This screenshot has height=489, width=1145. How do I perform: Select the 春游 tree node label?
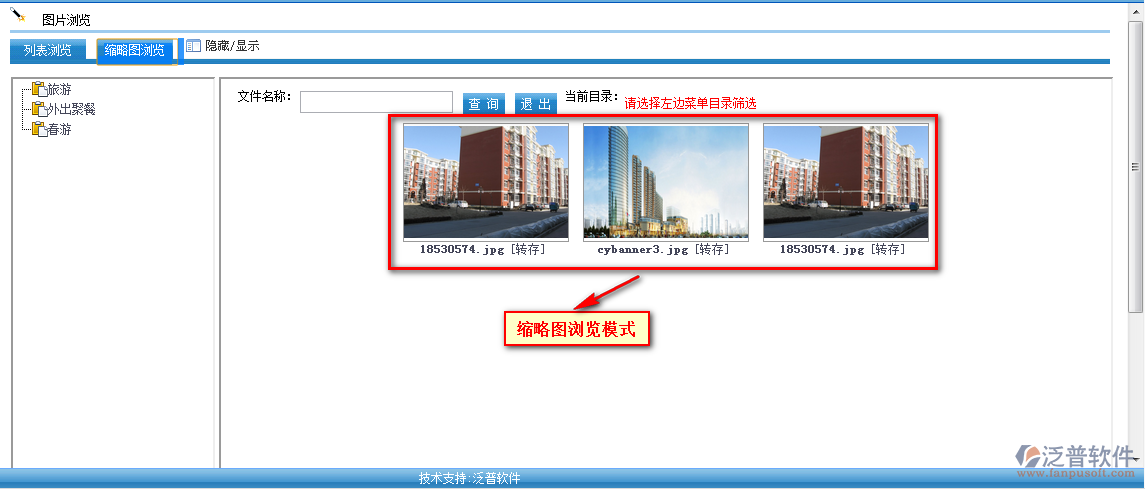click(x=59, y=130)
